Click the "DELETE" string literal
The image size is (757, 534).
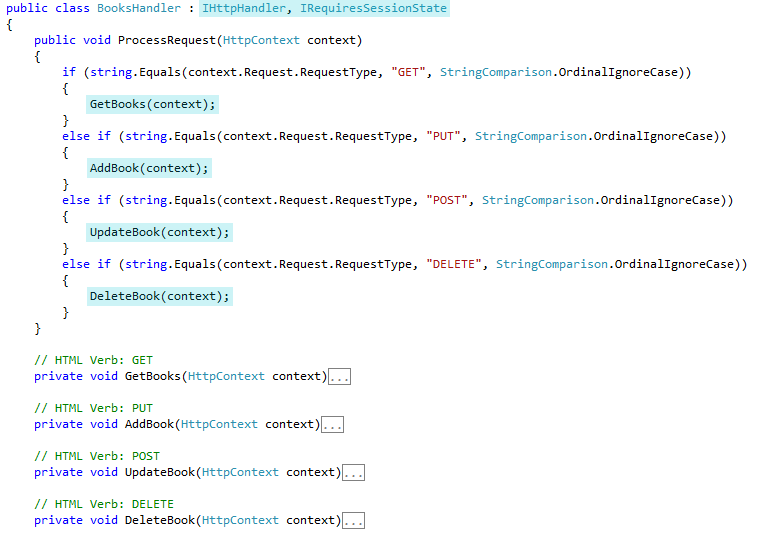click(453, 265)
